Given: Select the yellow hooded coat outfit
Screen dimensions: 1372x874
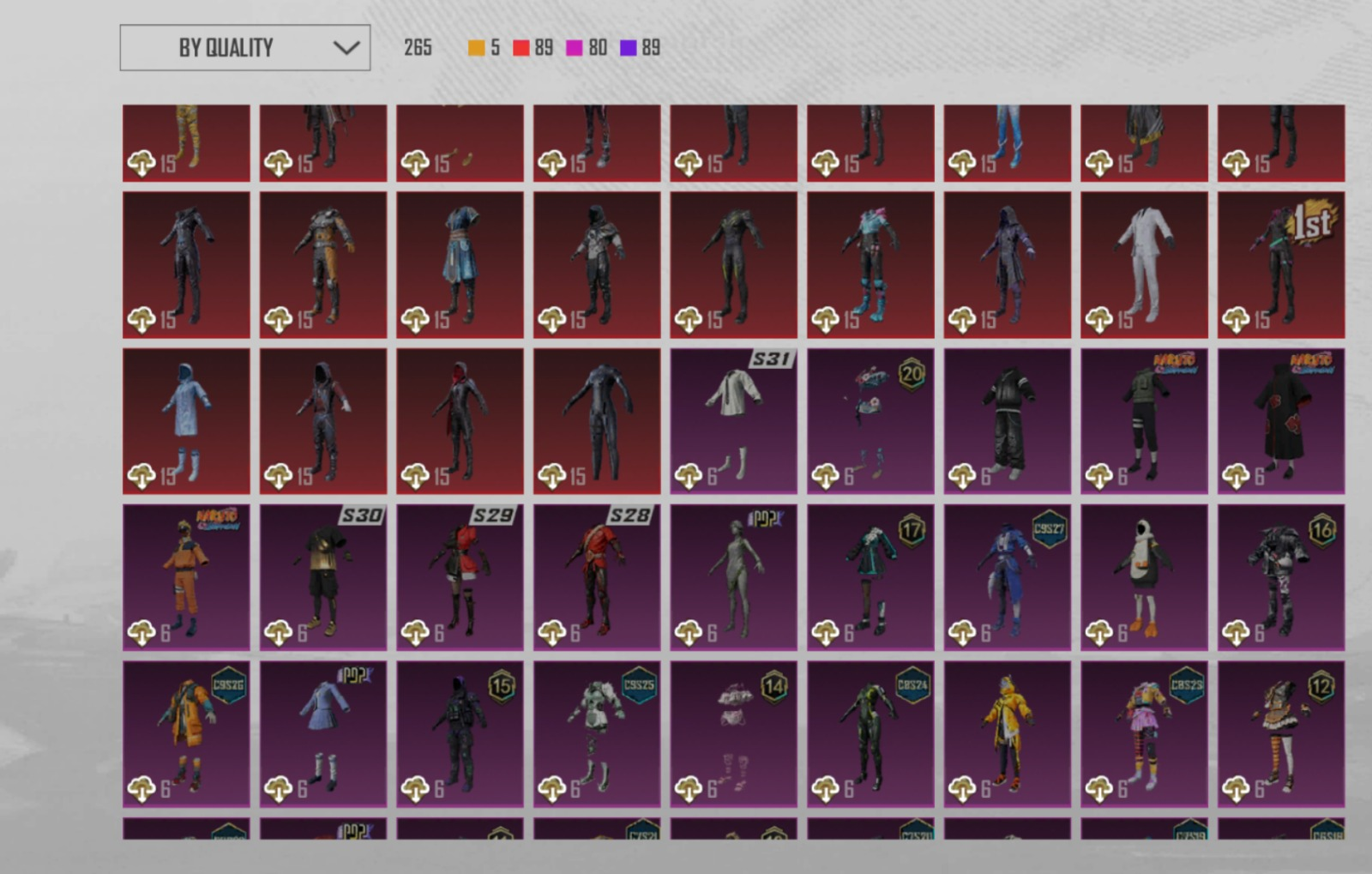Looking at the screenshot, I should point(1008,734).
